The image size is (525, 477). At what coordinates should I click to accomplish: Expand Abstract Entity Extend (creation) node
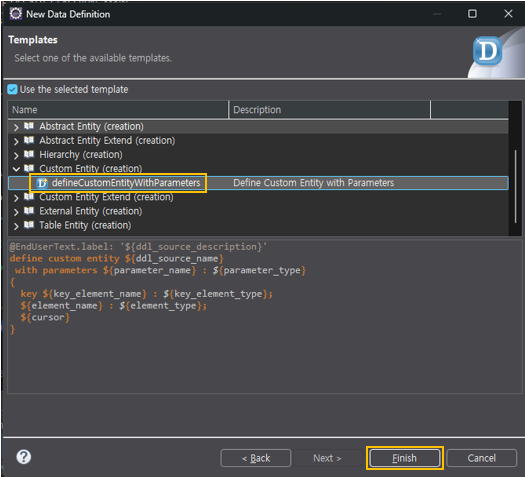[x=16, y=141]
